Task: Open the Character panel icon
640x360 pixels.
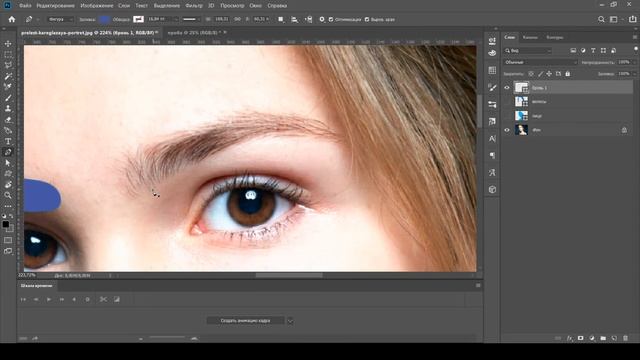Action: (492, 139)
